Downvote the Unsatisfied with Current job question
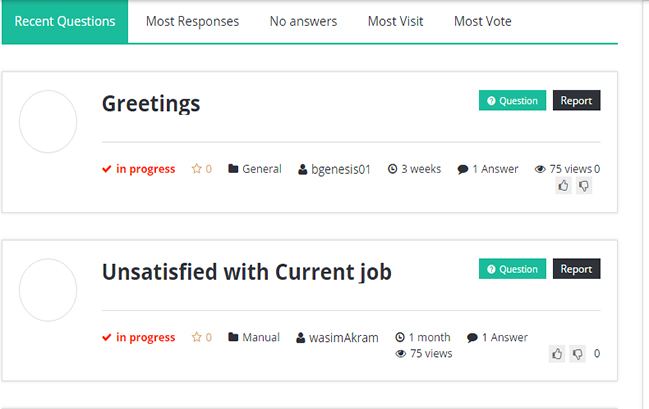The image size is (649, 409). [x=577, y=354]
